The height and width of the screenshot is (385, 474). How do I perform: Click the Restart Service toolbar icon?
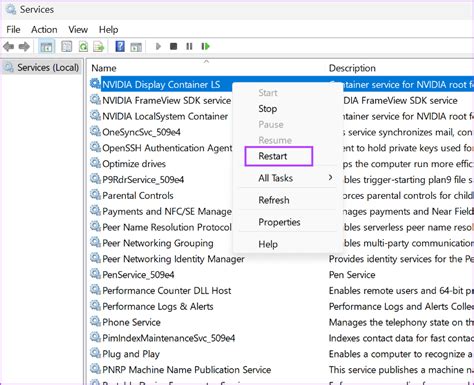(x=205, y=46)
